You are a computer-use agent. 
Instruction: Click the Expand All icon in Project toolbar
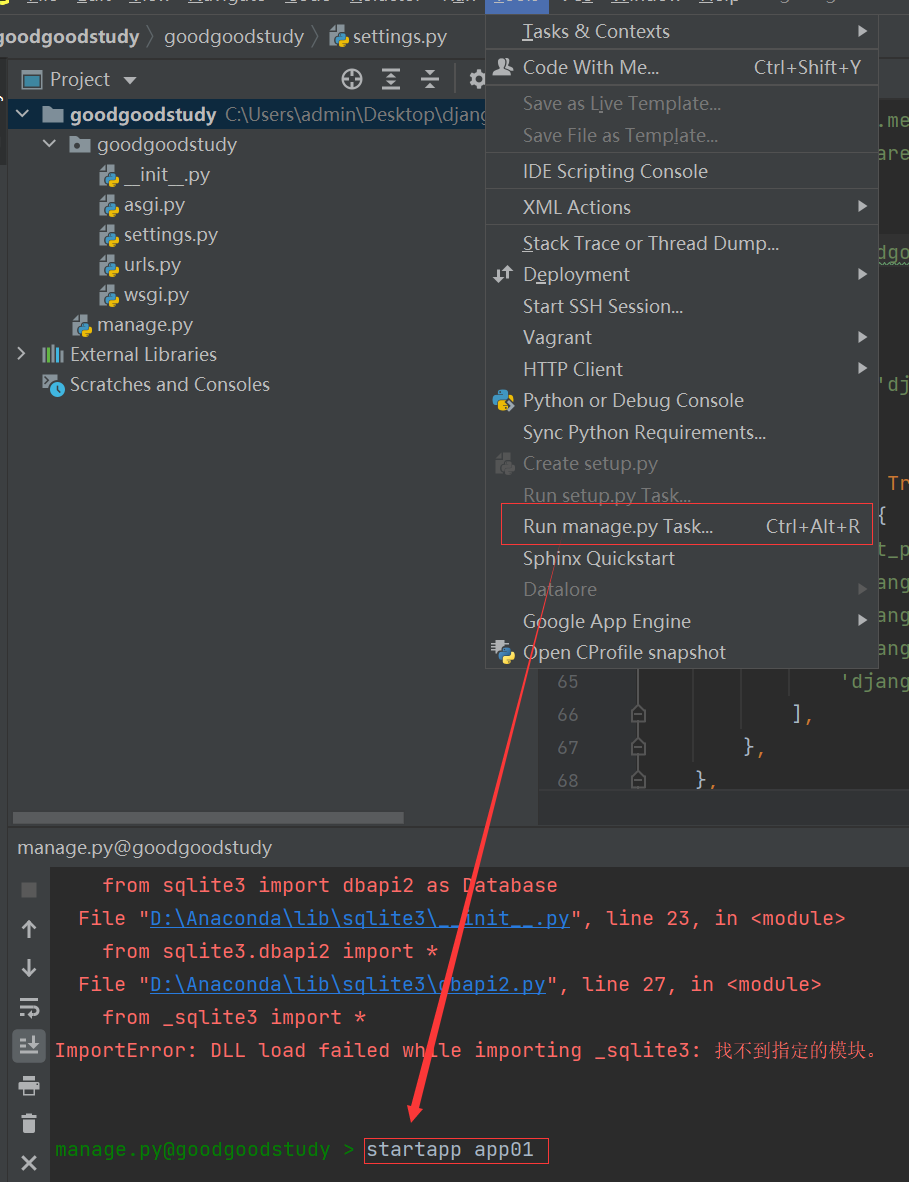(x=391, y=80)
